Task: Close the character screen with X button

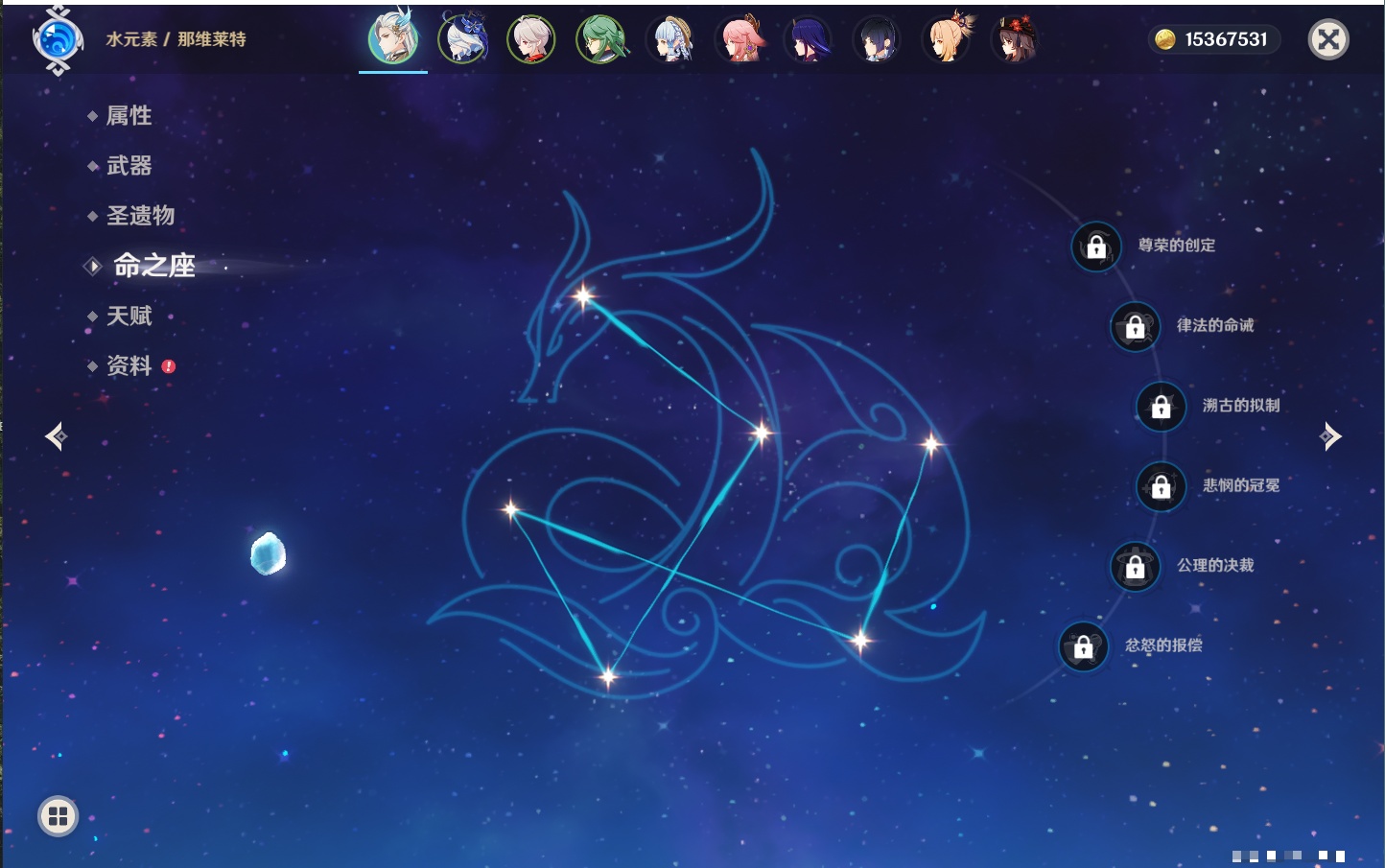Action: pyautogui.click(x=1328, y=39)
